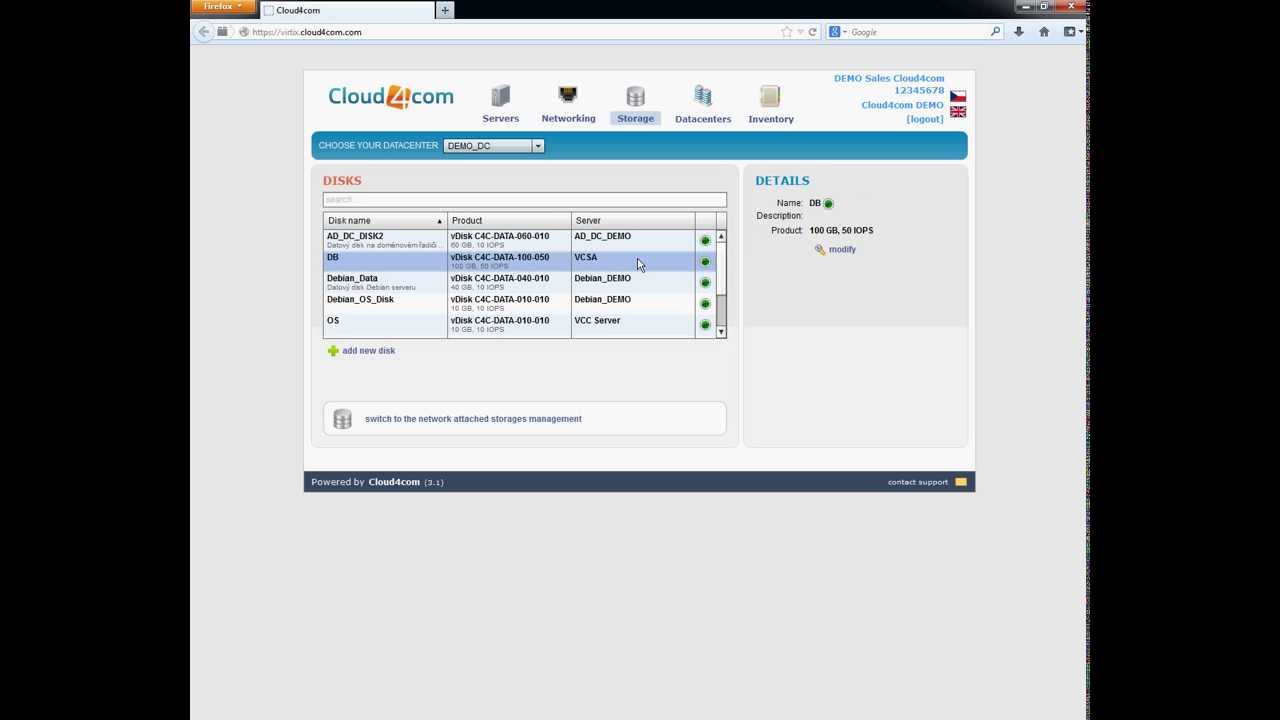Open a new browser tab with plus

point(445,10)
